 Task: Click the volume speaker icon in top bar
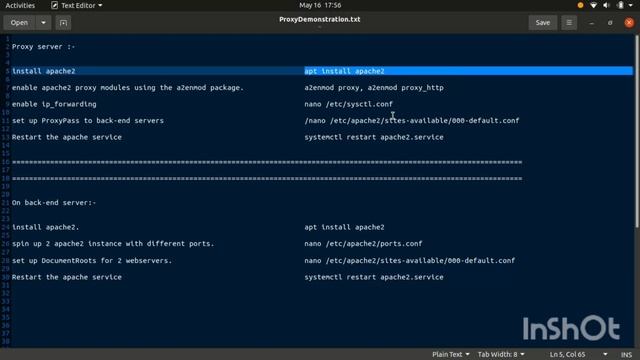606,5
